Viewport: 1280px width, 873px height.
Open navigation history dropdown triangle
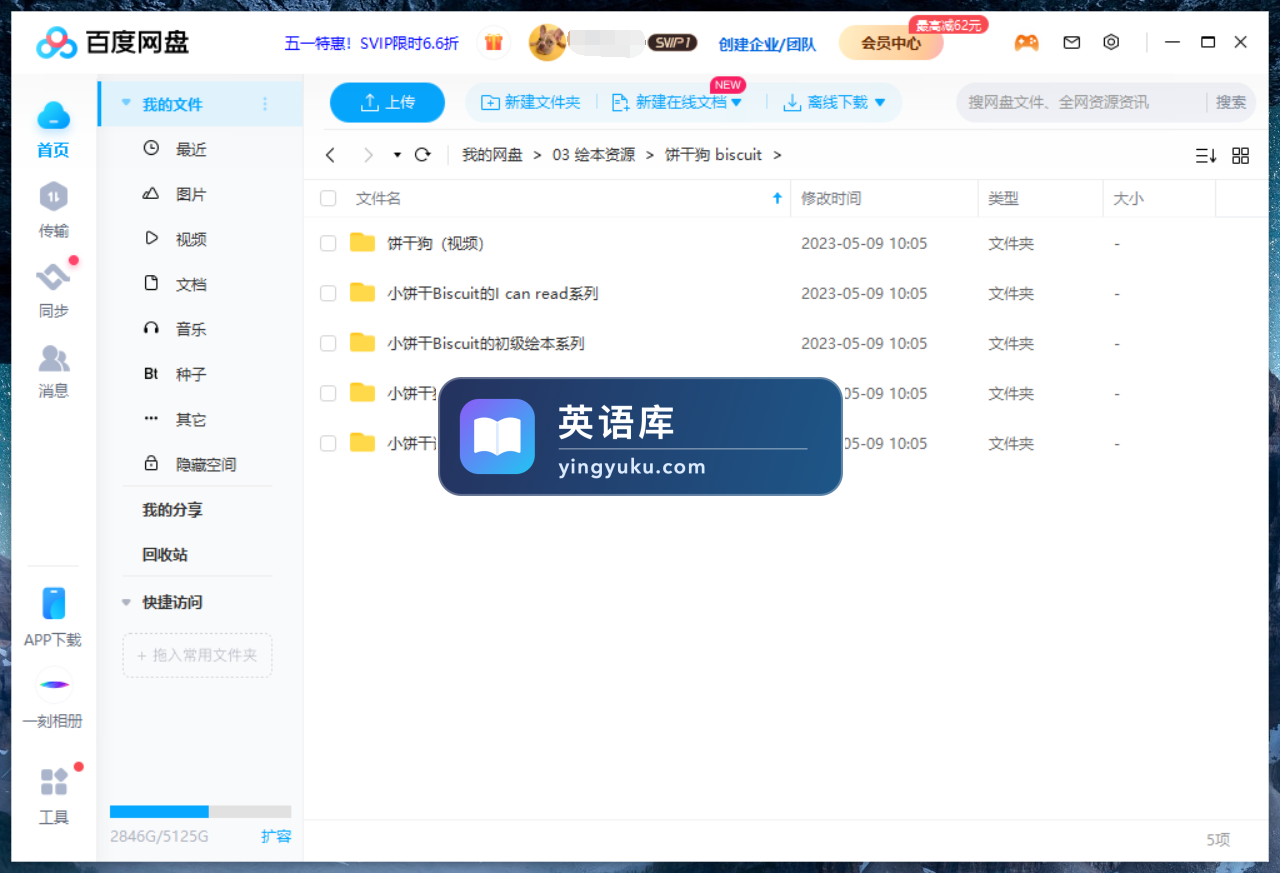[x=397, y=155]
